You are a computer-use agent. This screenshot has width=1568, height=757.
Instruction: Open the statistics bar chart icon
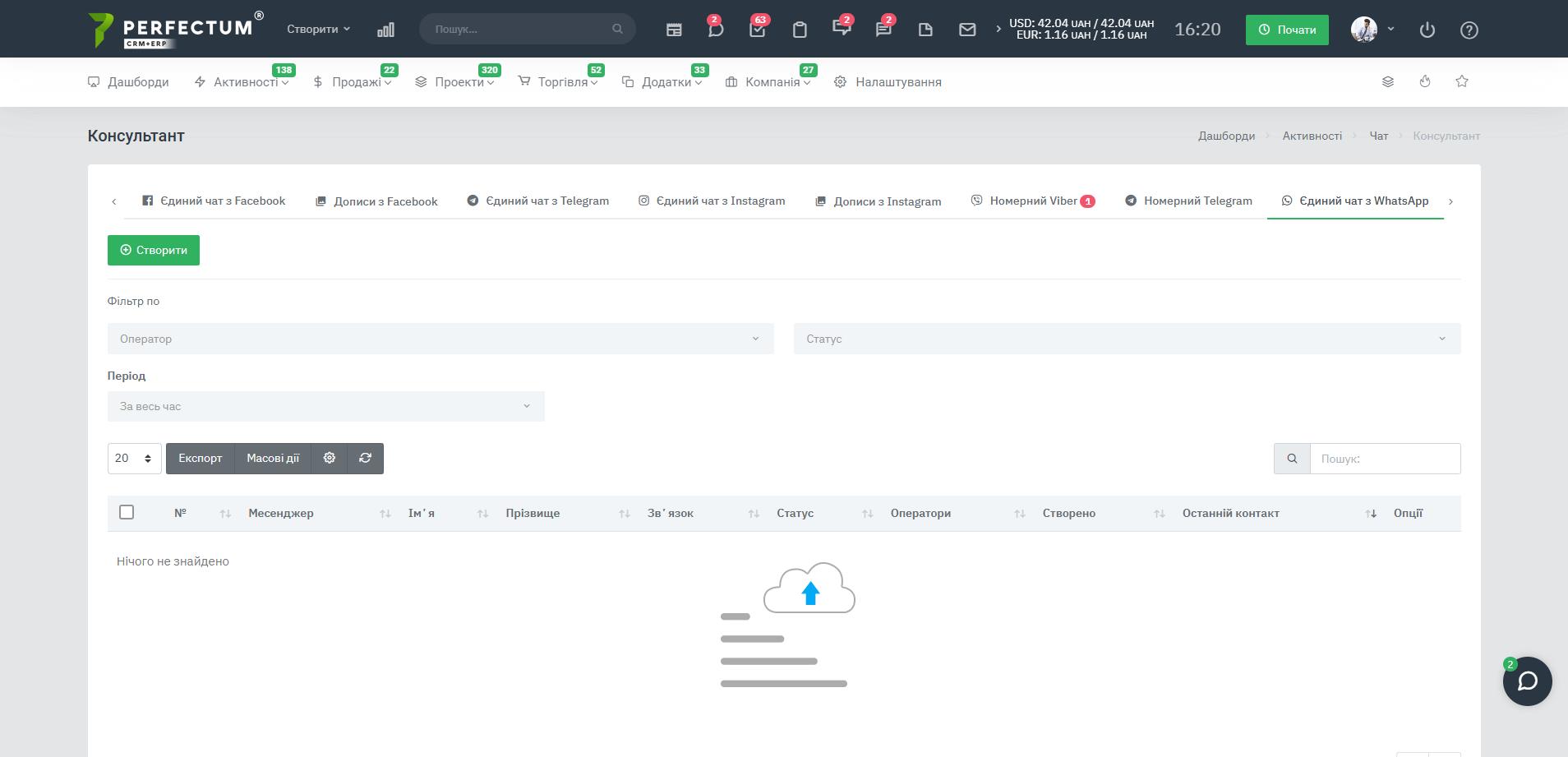385,30
